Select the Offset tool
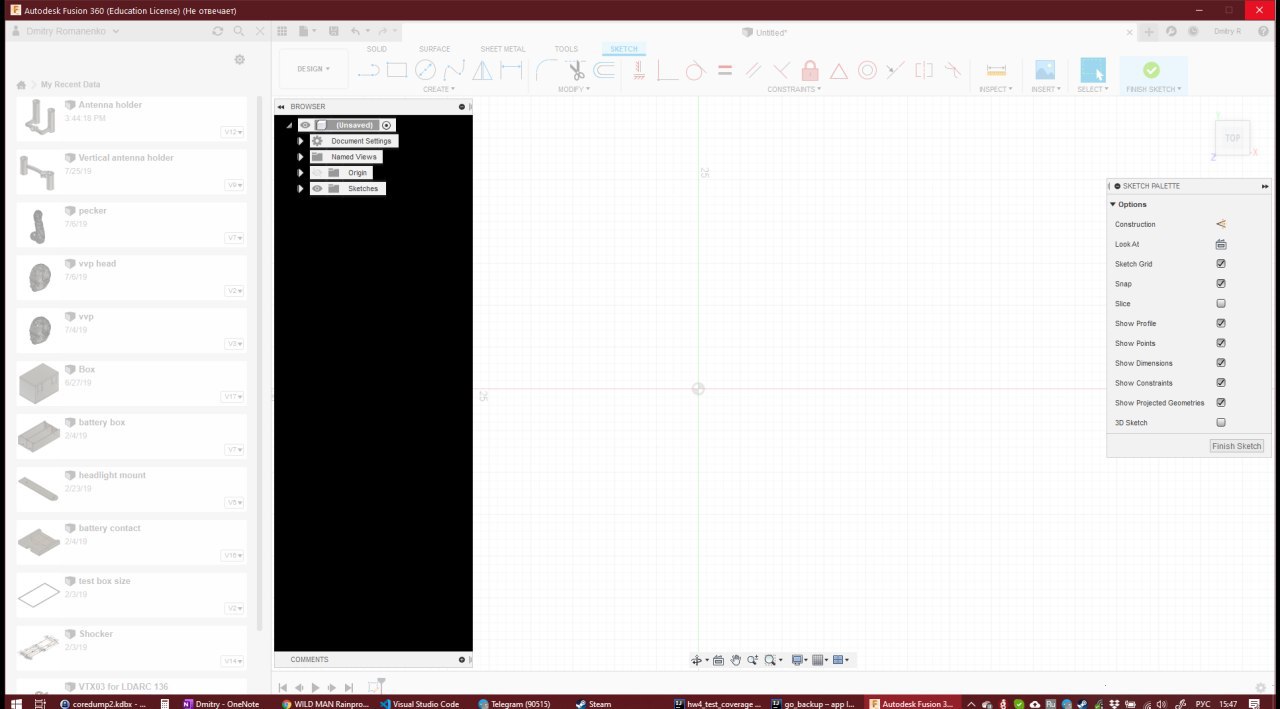Viewport: 1280px width, 709px height. coord(604,70)
